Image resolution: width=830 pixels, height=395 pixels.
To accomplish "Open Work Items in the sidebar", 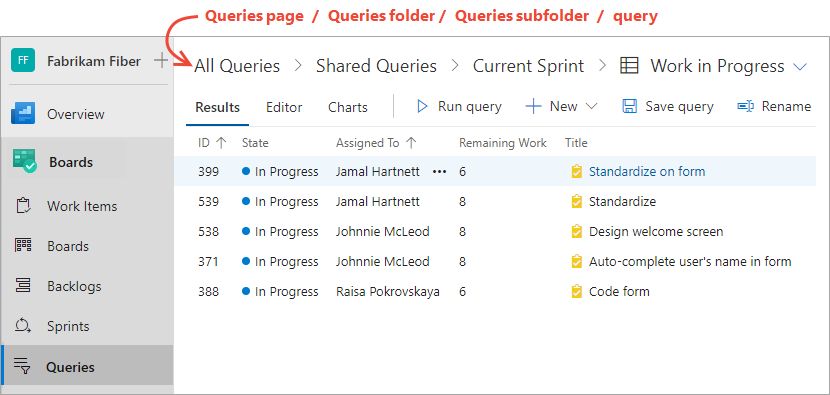I will [x=82, y=207].
